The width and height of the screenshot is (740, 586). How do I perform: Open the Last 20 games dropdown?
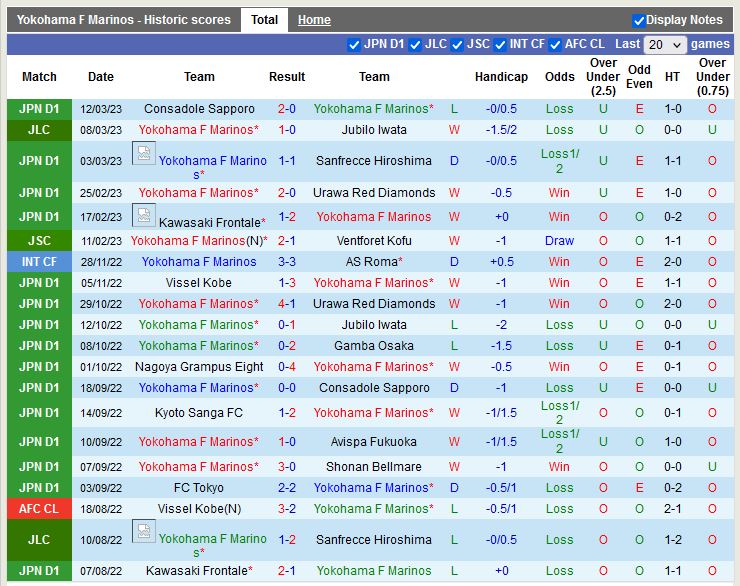665,45
